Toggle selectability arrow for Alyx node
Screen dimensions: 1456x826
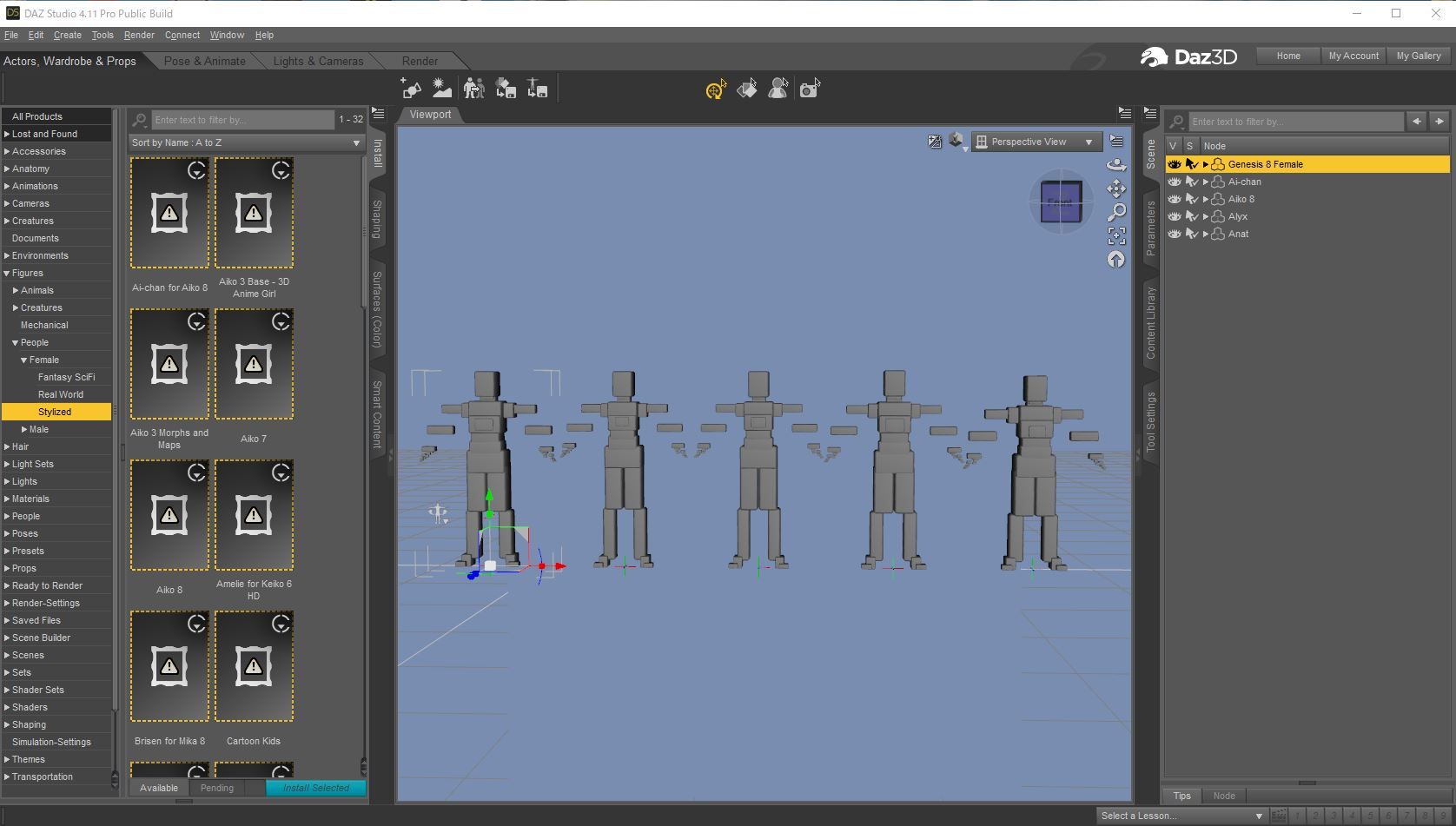(x=1192, y=216)
